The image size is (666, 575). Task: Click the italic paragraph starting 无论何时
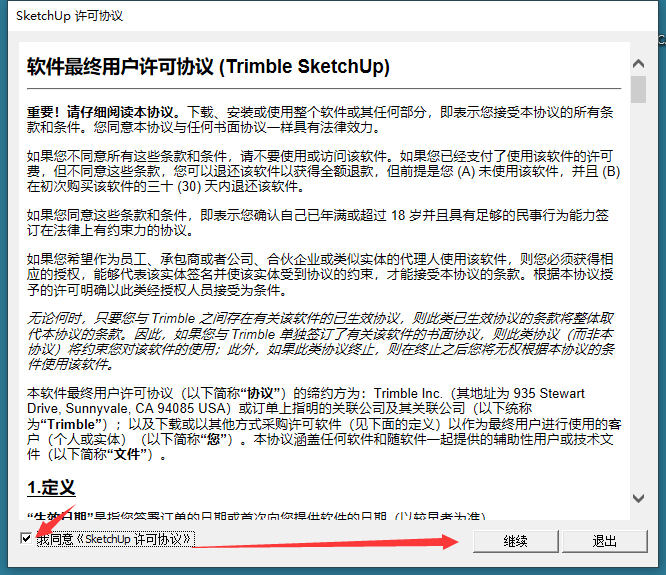point(321,341)
